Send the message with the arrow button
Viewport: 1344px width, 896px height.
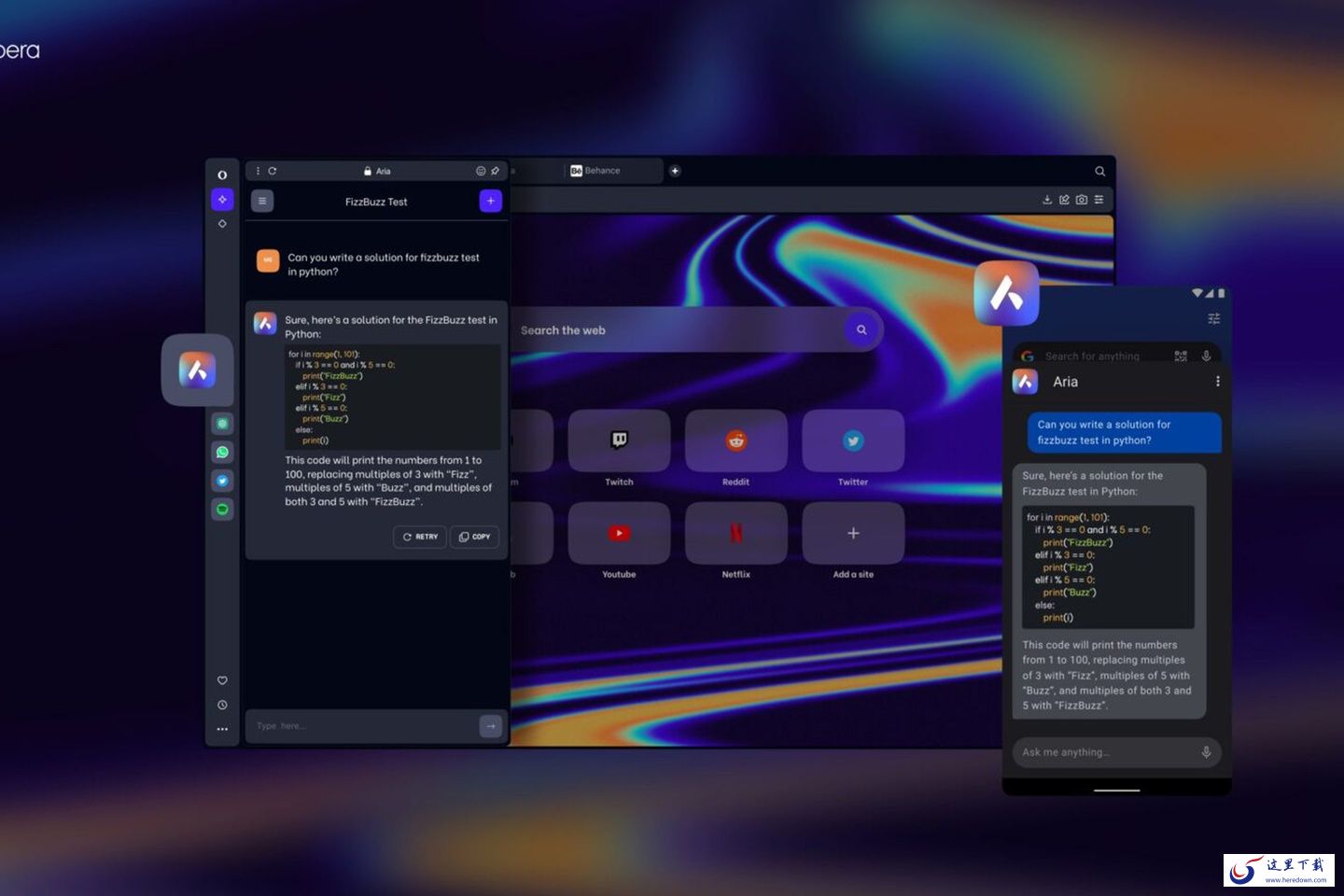point(491,726)
